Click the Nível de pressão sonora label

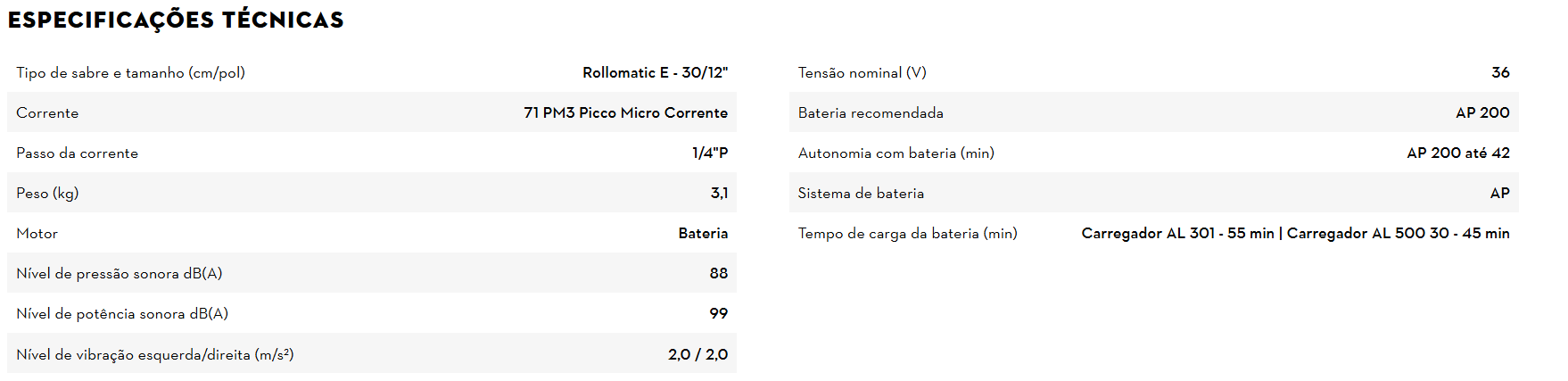(119, 273)
